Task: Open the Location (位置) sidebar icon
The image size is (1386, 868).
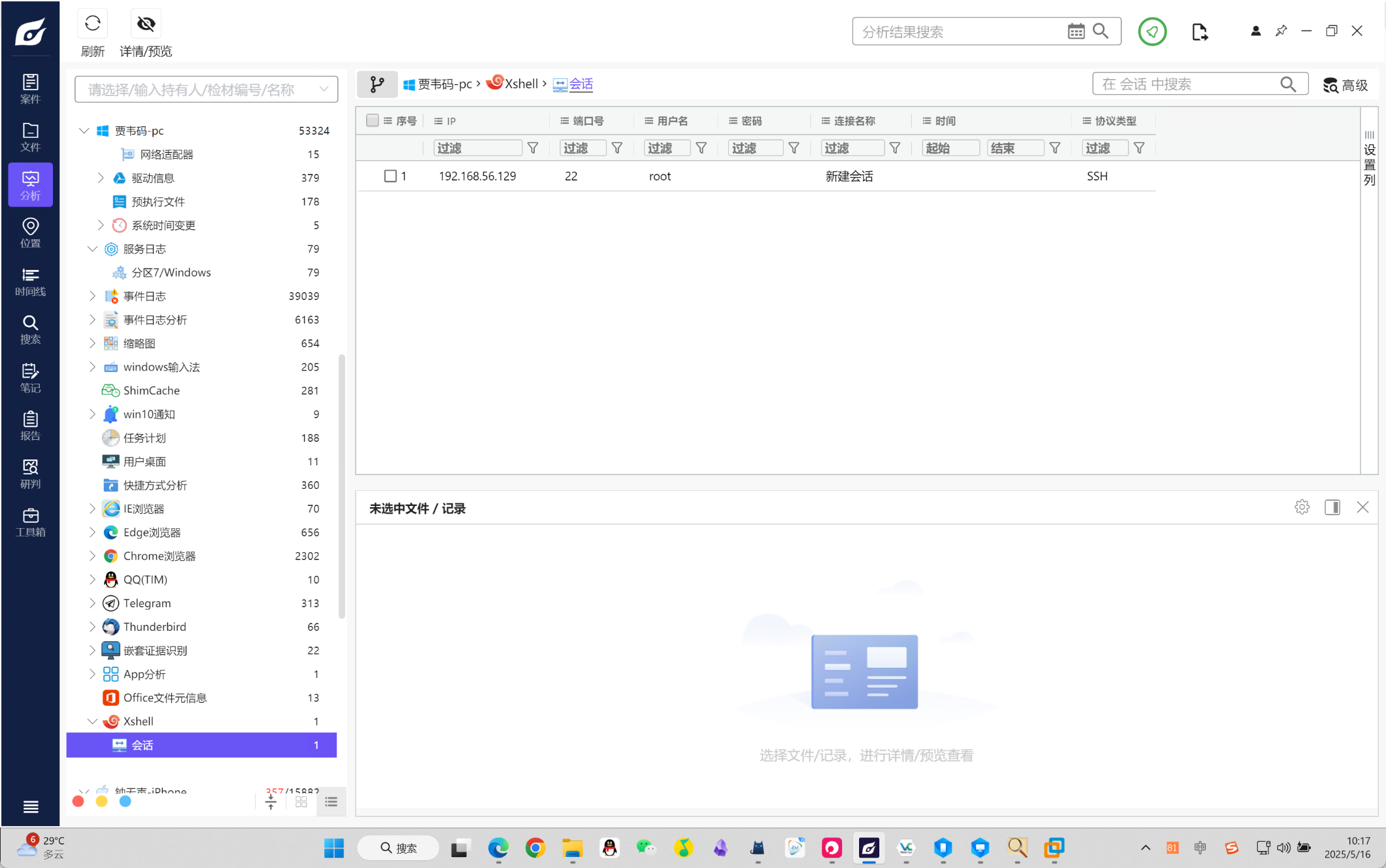Action: pos(30,233)
